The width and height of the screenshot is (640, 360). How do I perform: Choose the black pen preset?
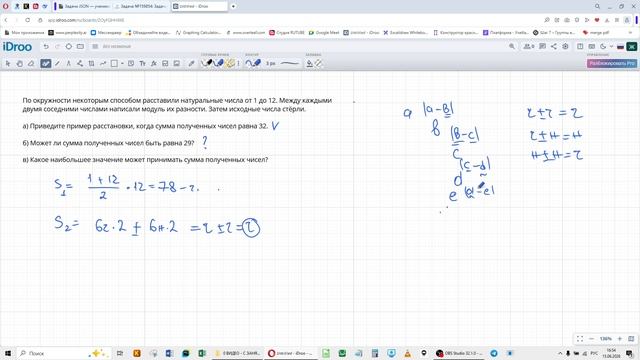208,63
